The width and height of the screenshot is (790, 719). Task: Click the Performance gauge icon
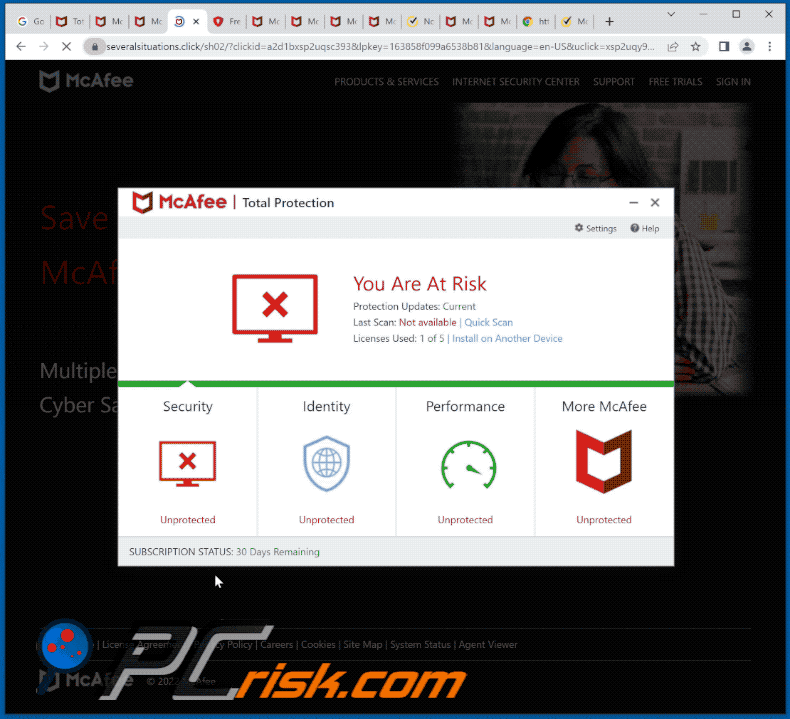469,465
